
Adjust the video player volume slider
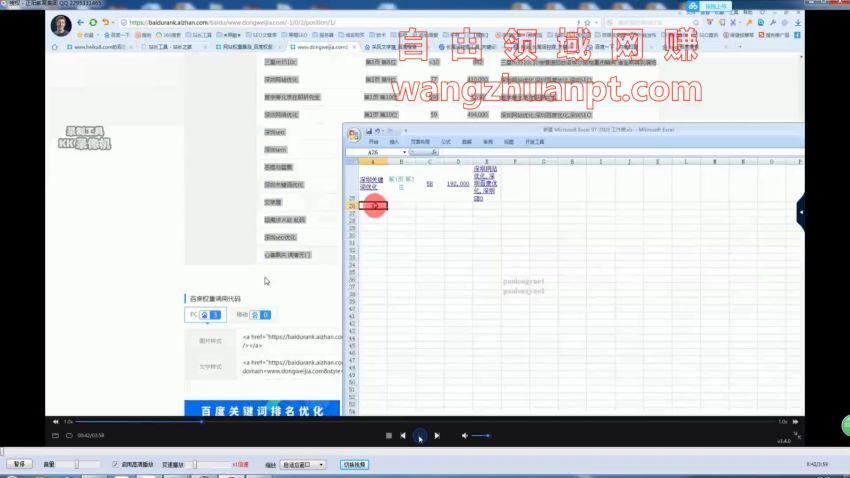[481, 436]
